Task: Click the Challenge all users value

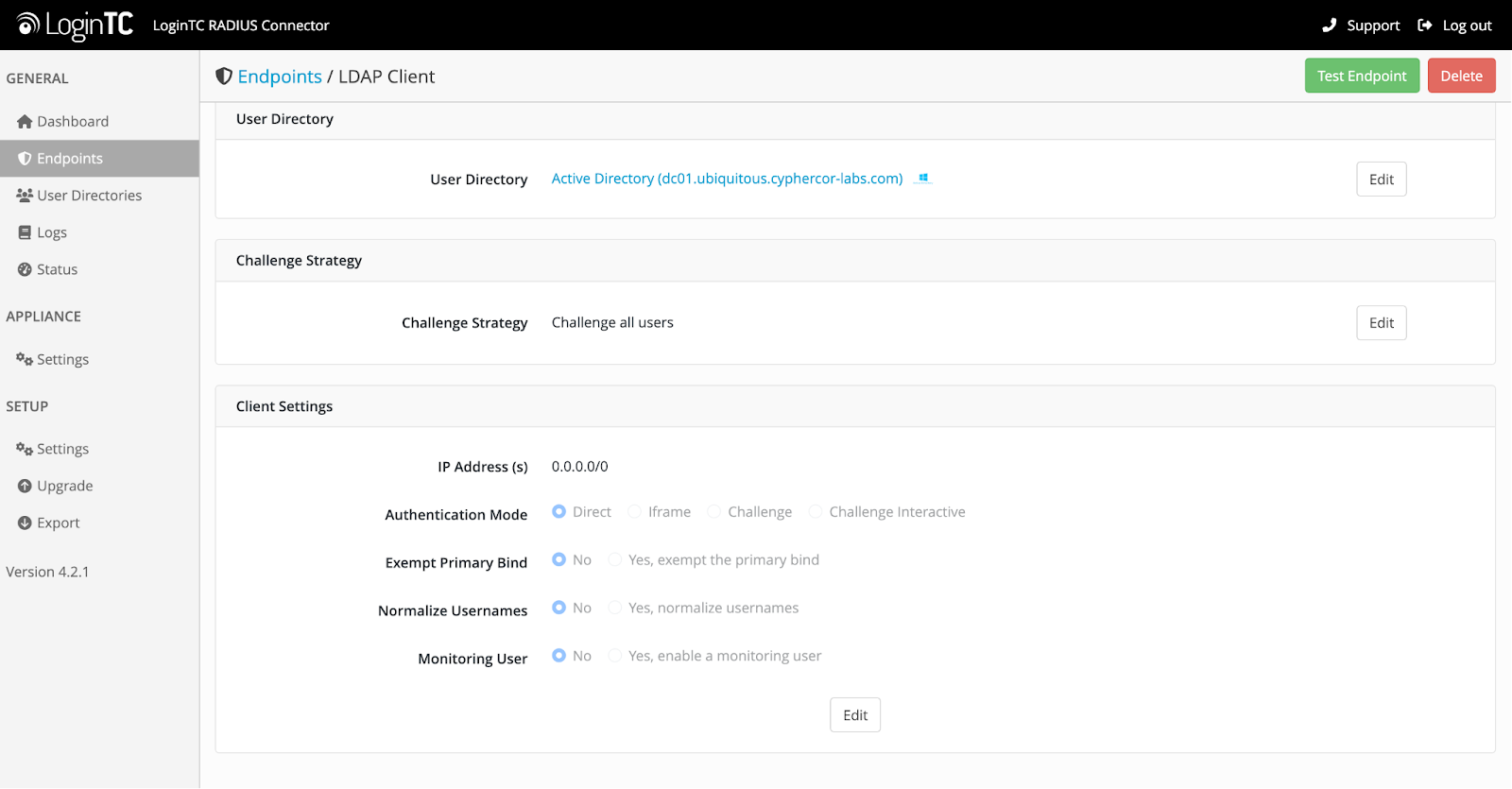Action: 612,322
